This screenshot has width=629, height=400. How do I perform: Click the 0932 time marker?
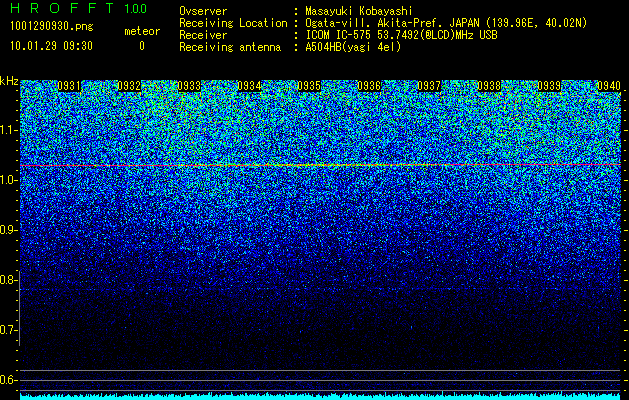[x=129, y=86]
